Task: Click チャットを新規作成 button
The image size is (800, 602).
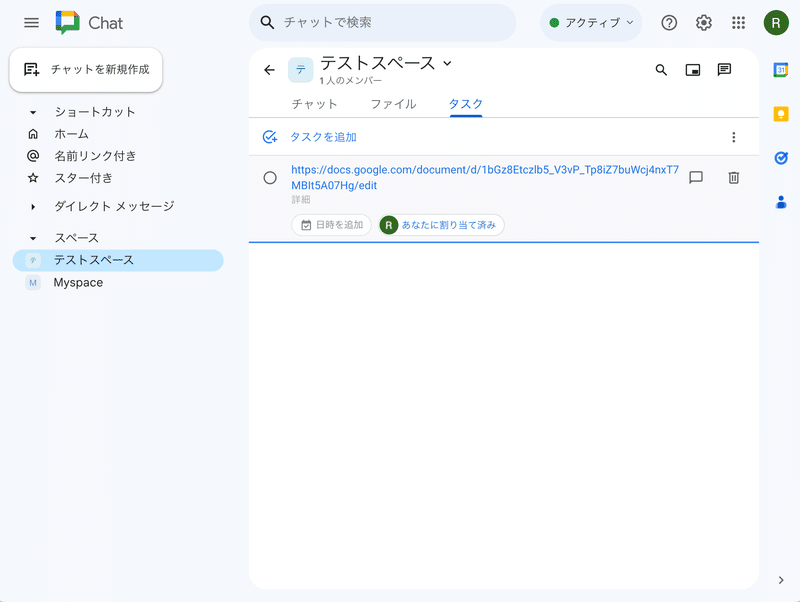Action: click(x=86, y=70)
